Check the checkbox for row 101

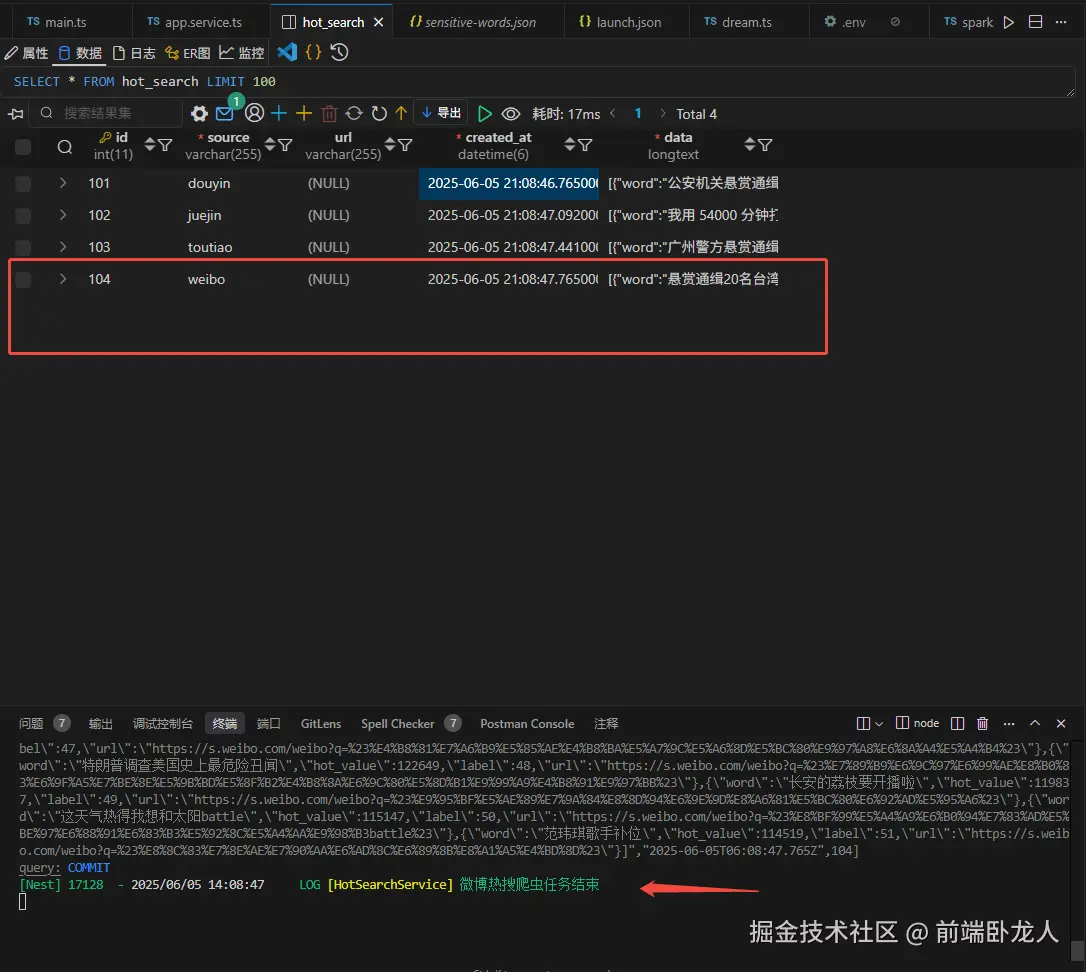pos(23,183)
